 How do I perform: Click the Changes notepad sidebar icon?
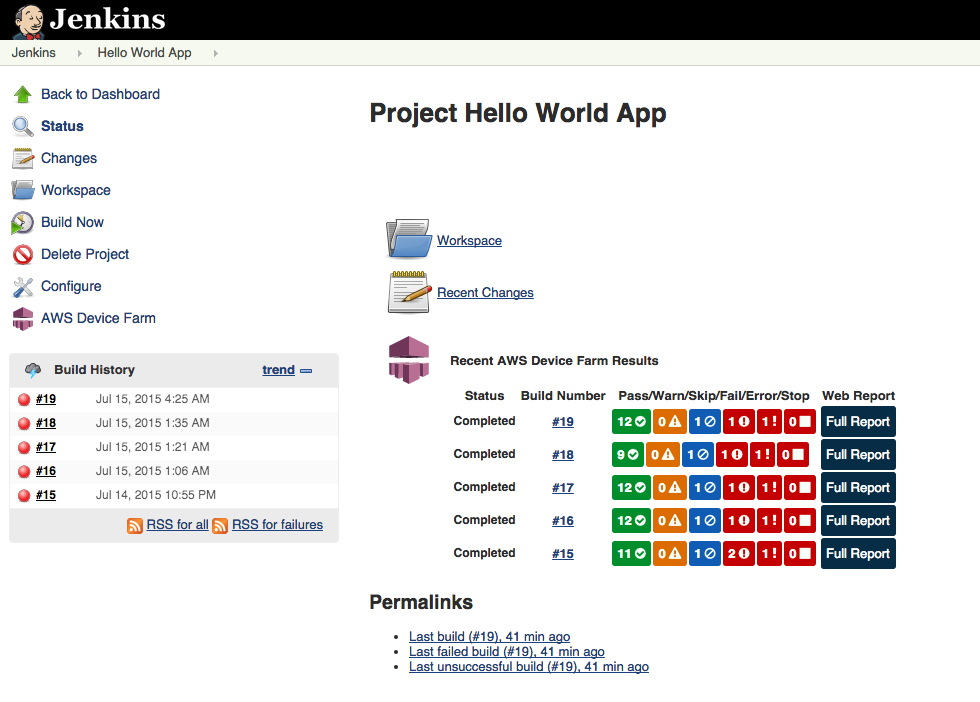click(x=23, y=158)
